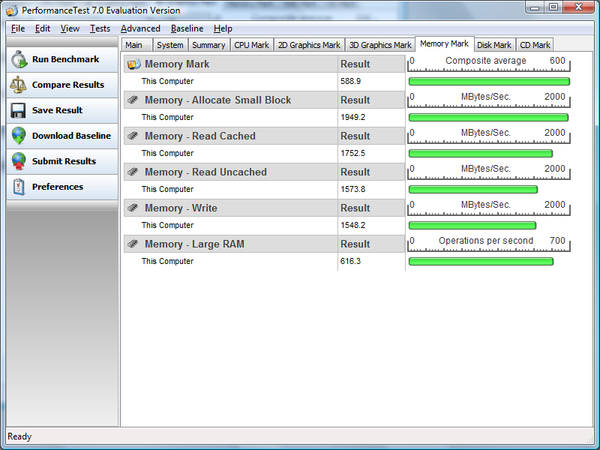Click the Memory Mark header icon
Viewport: 600px width, 450px height.
pos(133,64)
